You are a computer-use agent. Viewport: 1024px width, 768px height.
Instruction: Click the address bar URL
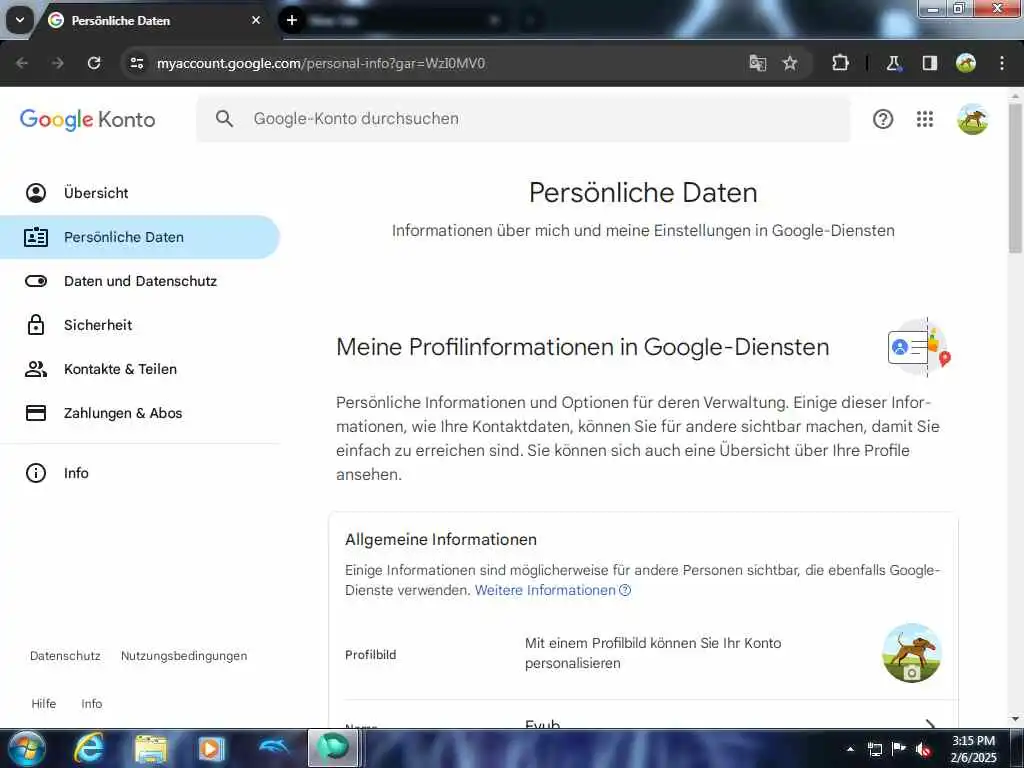pyautogui.click(x=321, y=63)
